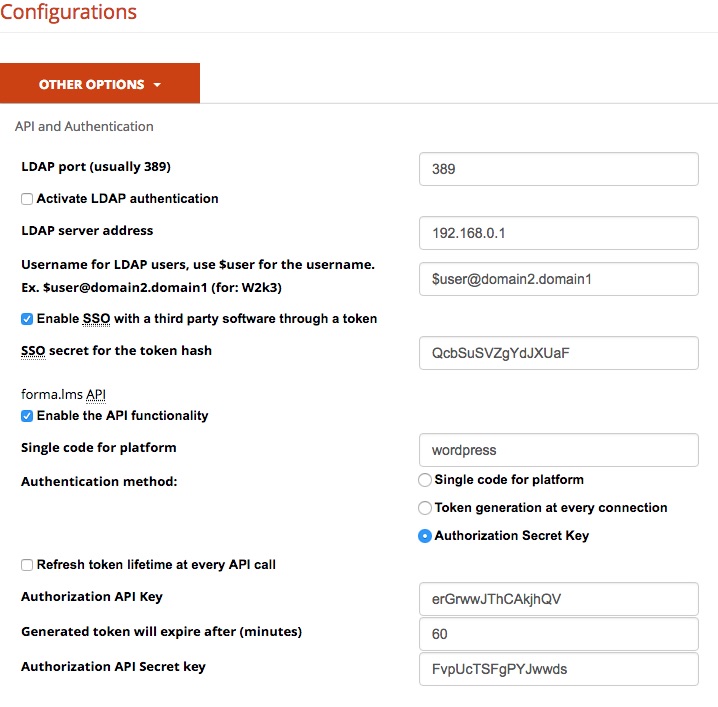
Task: Check Refresh token lifetime at every API call
Action: click(27, 565)
